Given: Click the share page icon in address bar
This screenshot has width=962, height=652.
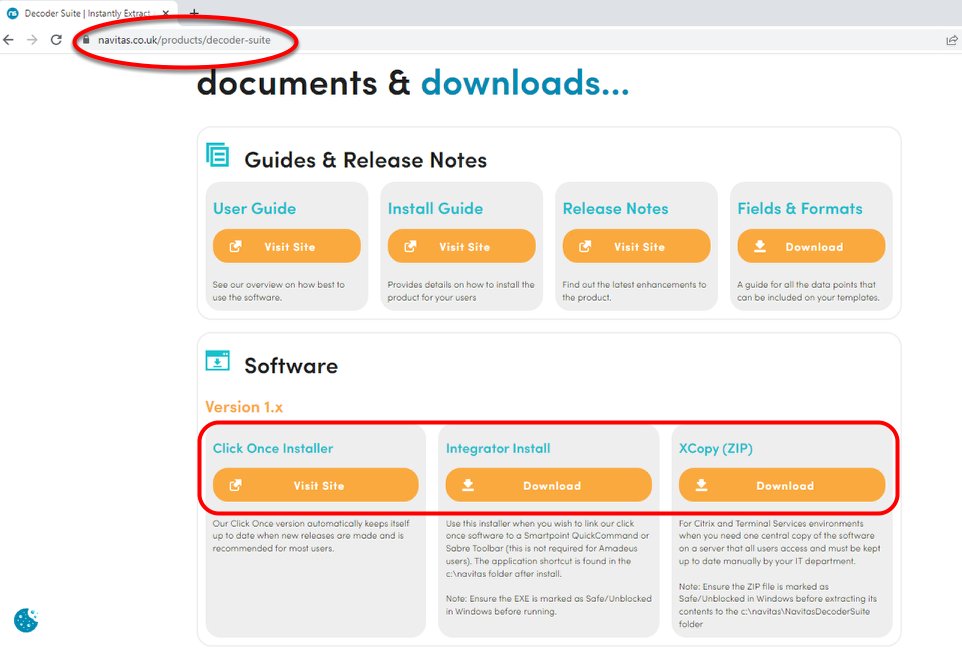Looking at the screenshot, I should [x=952, y=40].
